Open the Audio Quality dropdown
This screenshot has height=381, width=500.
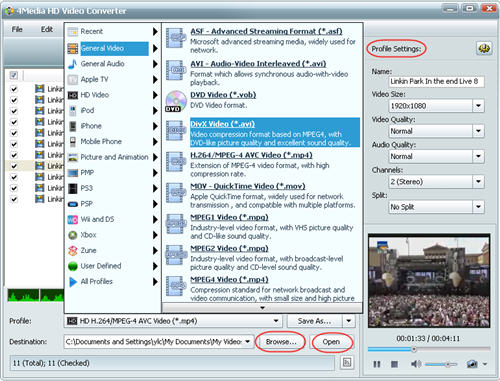pos(478,156)
